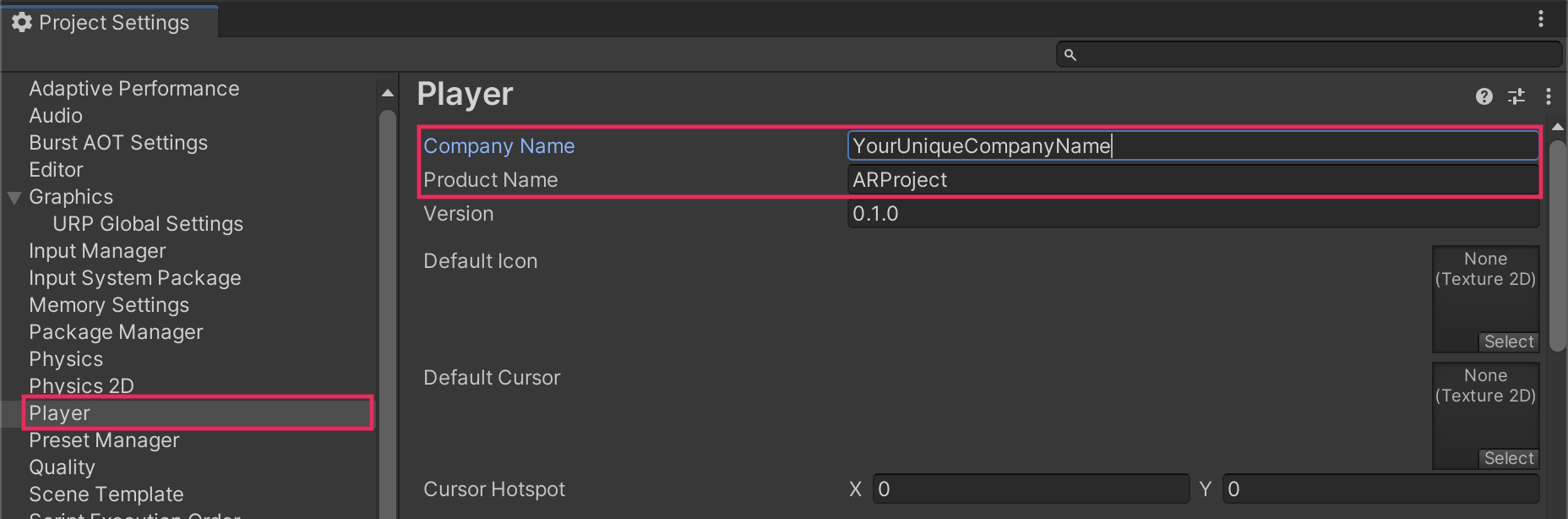
Task: Click the Cursor Hotspot X field
Action: [x=1031, y=489]
